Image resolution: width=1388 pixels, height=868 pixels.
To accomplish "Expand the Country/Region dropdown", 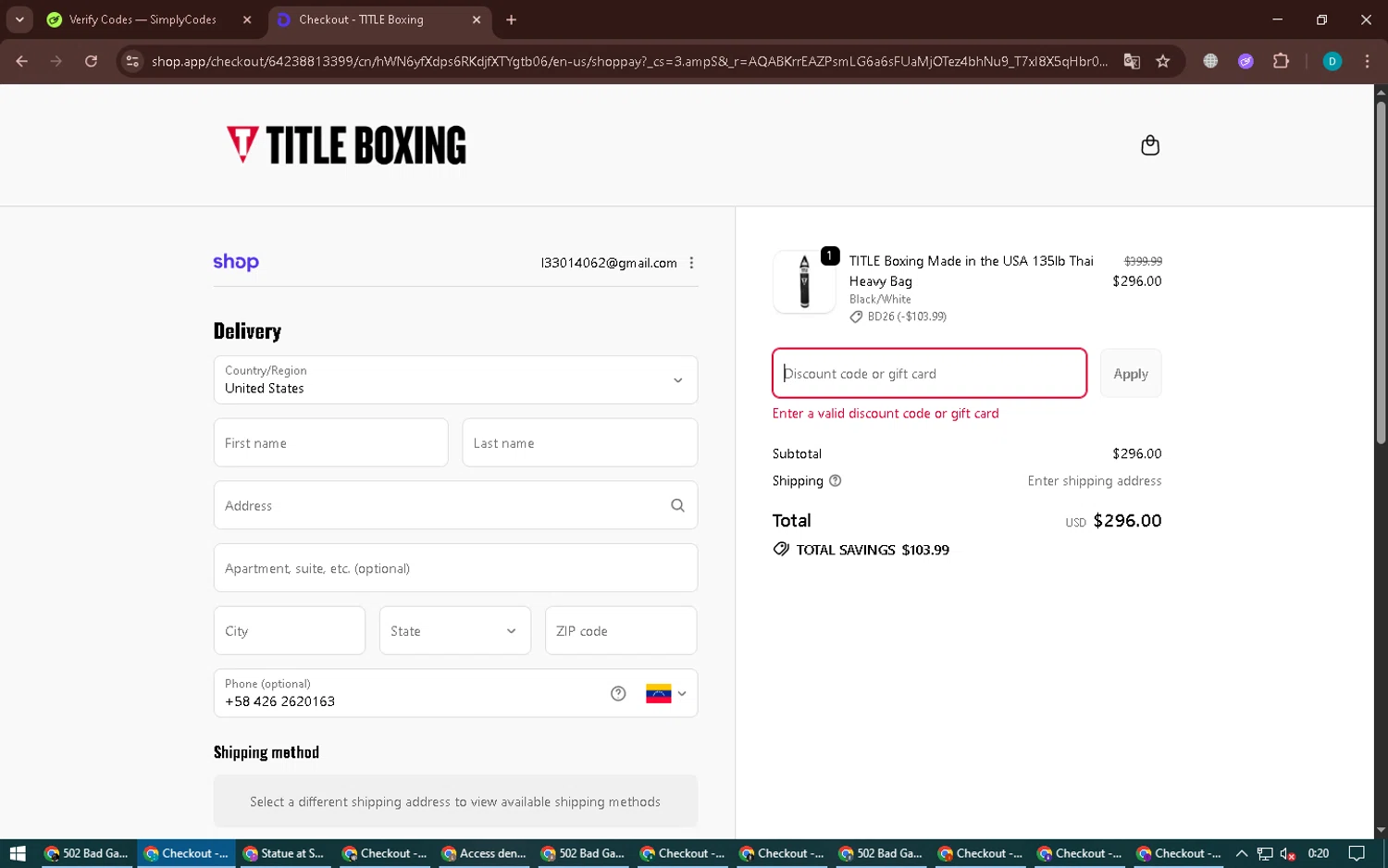I will (455, 380).
